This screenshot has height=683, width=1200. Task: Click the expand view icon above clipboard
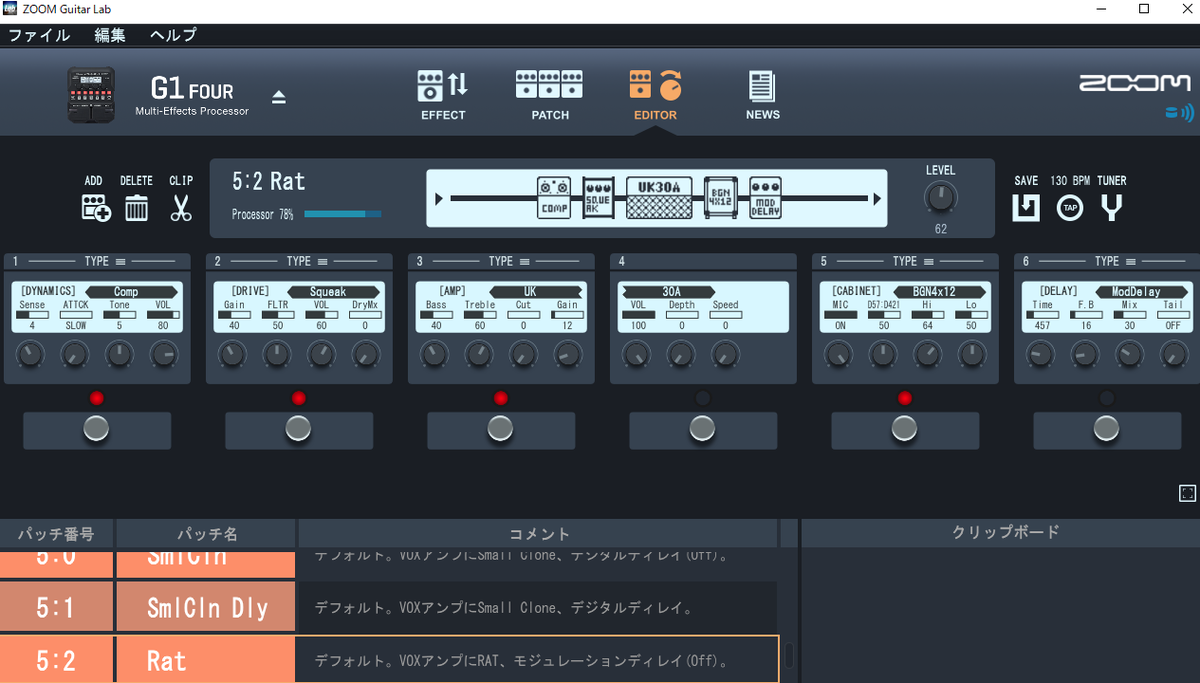(x=1187, y=493)
